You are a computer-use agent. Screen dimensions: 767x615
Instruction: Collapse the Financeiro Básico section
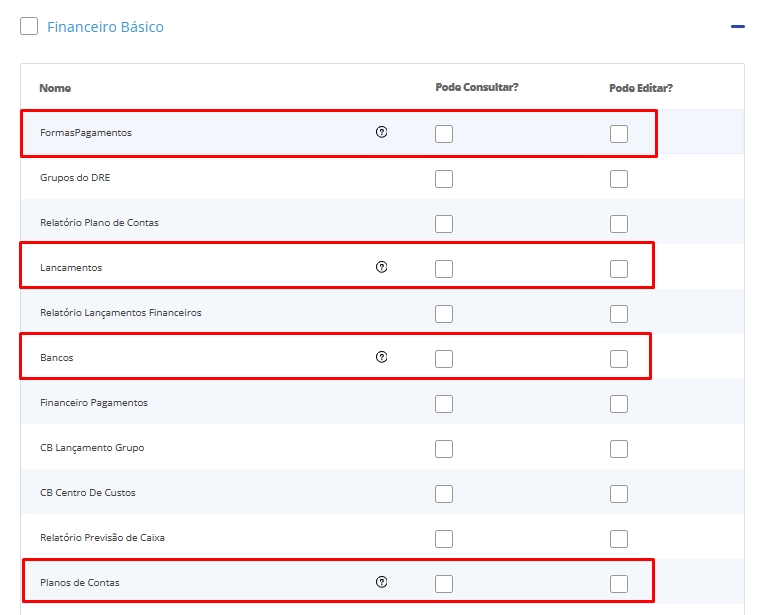click(x=738, y=27)
